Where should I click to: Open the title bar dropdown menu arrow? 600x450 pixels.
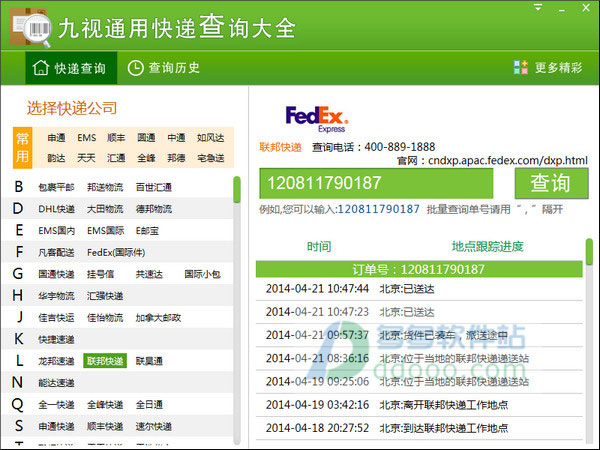538,7
